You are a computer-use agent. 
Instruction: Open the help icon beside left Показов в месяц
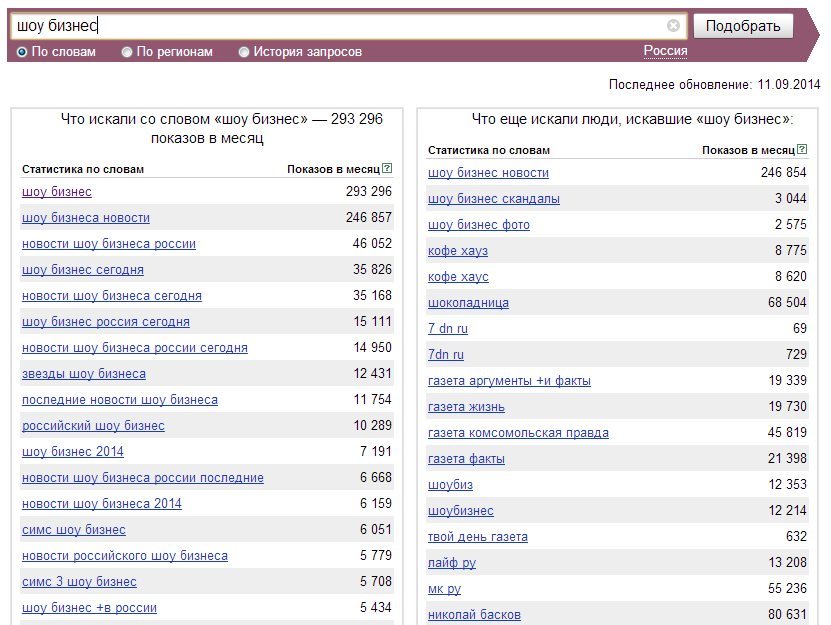(x=387, y=168)
